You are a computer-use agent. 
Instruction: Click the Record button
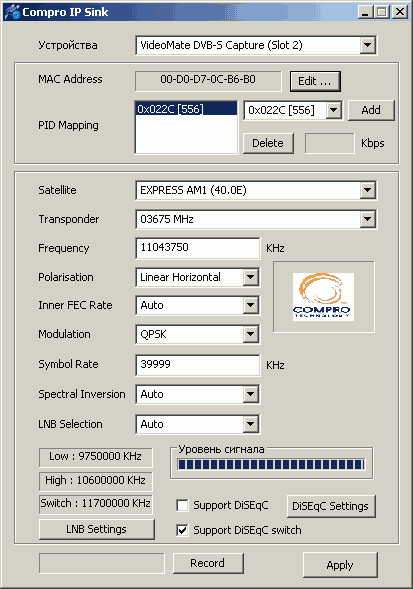coord(208,563)
